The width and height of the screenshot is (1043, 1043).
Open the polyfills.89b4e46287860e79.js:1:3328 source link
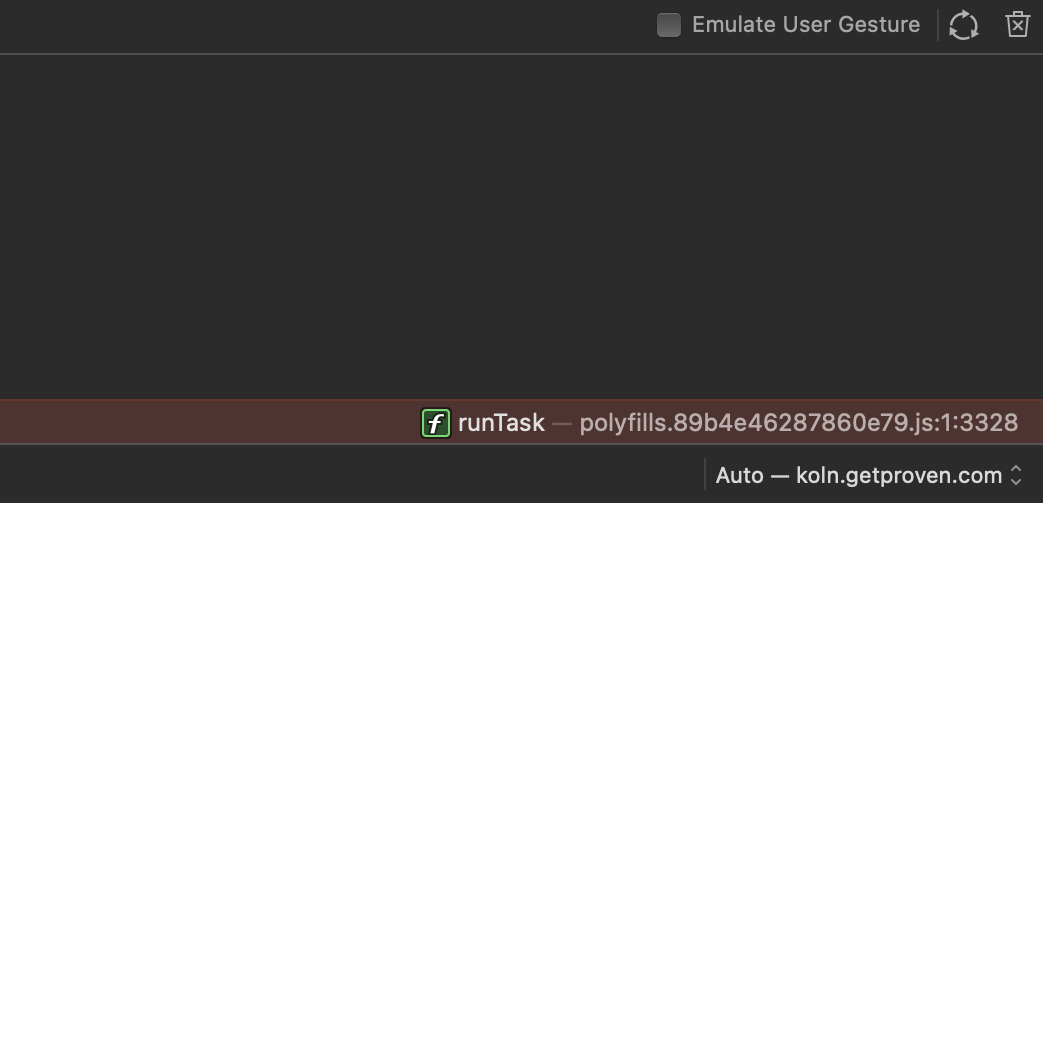[x=798, y=423]
